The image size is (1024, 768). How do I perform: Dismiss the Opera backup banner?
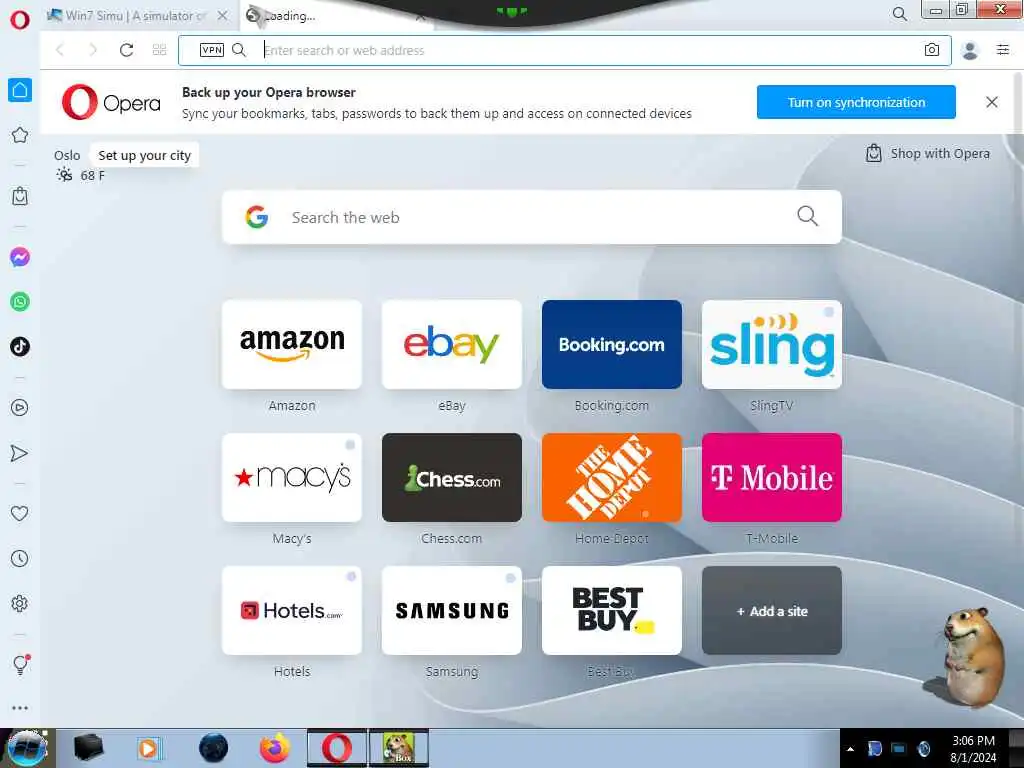991,102
